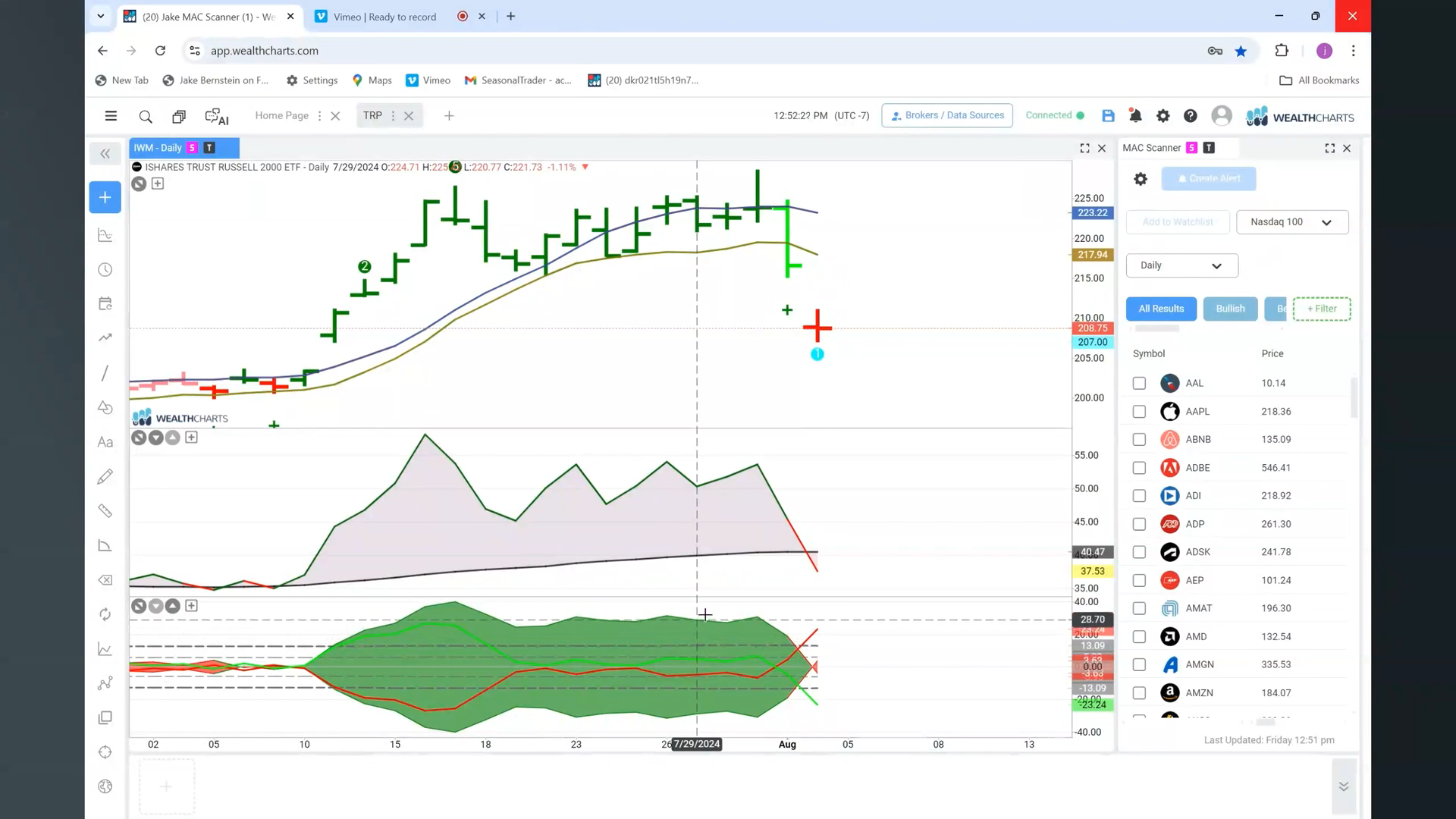Maximize the MAC Scanner panel

tap(1330, 149)
